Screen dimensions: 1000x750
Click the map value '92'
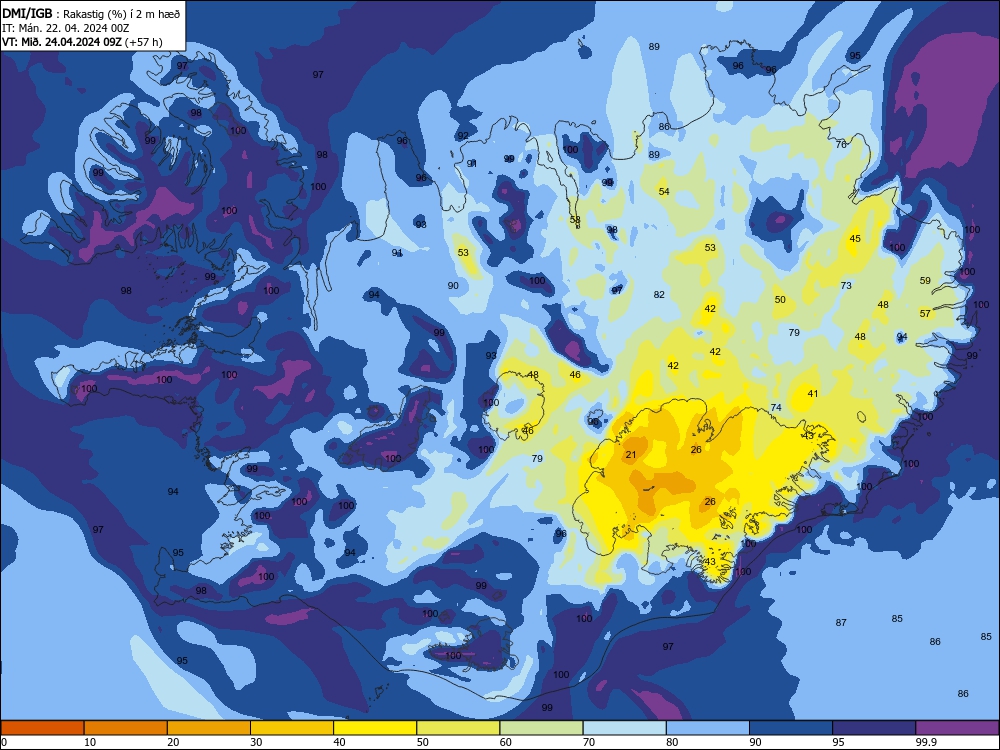click(463, 135)
